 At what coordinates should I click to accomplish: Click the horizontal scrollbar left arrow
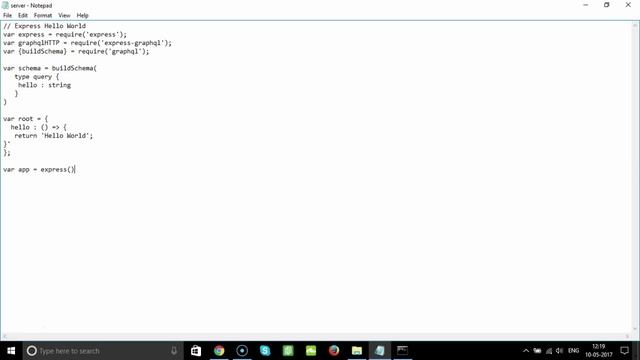pos(4,337)
